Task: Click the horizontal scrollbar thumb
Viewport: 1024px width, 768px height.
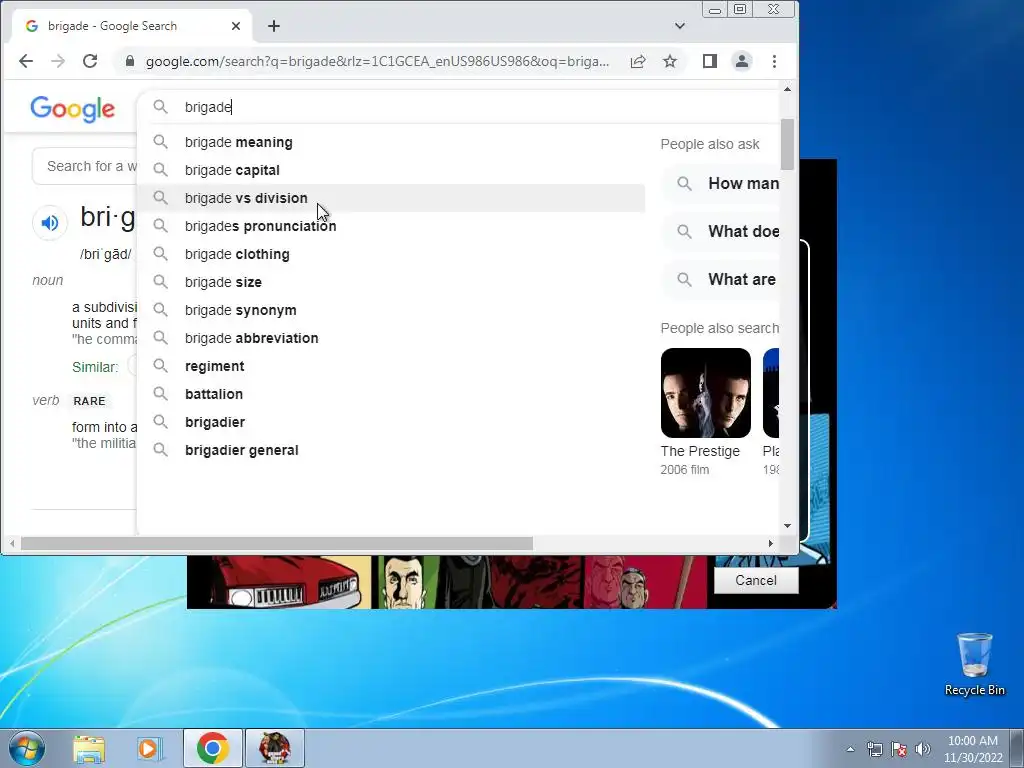Action: (277, 543)
